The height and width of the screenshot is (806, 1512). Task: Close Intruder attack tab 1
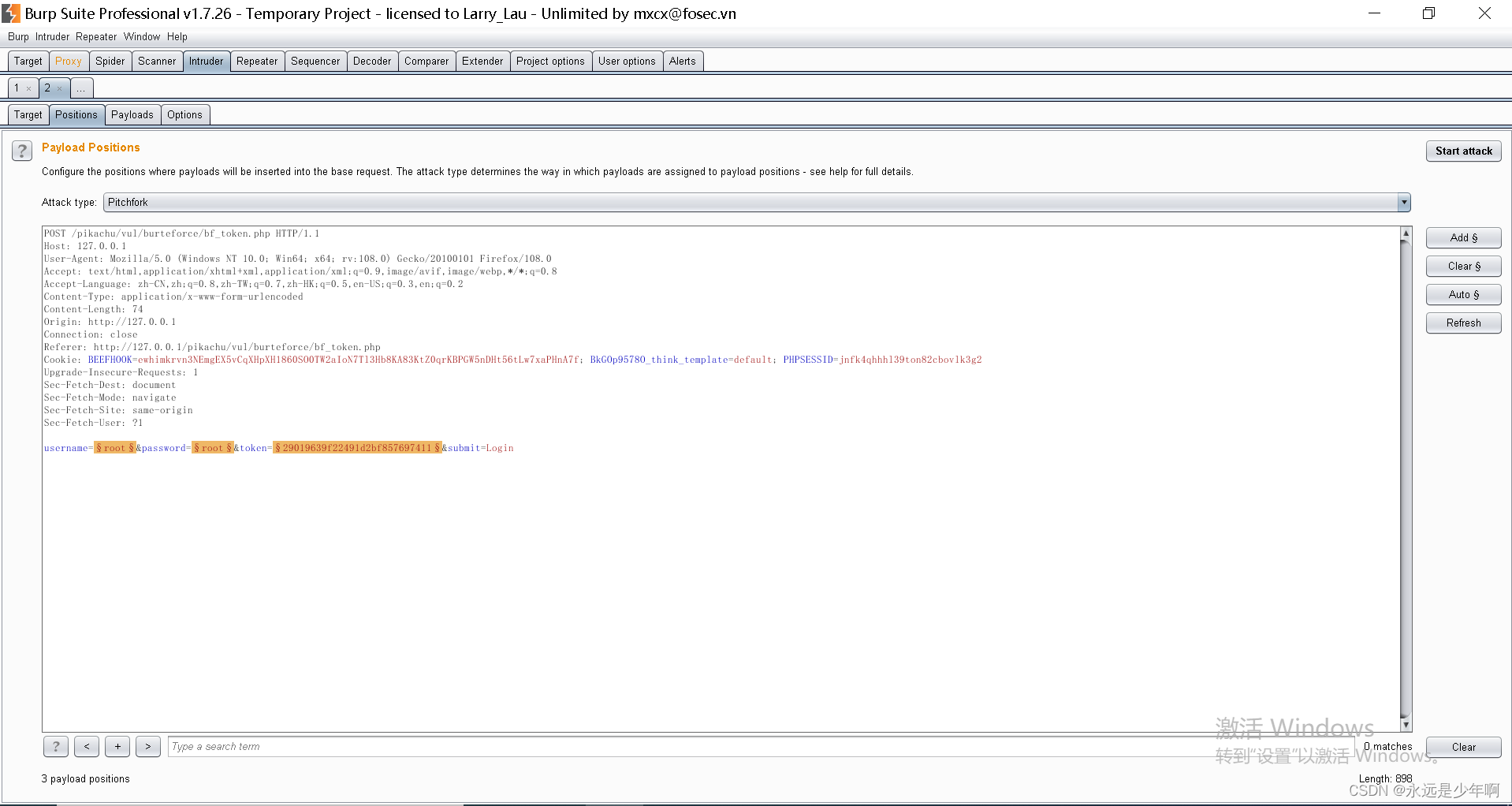click(x=29, y=88)
